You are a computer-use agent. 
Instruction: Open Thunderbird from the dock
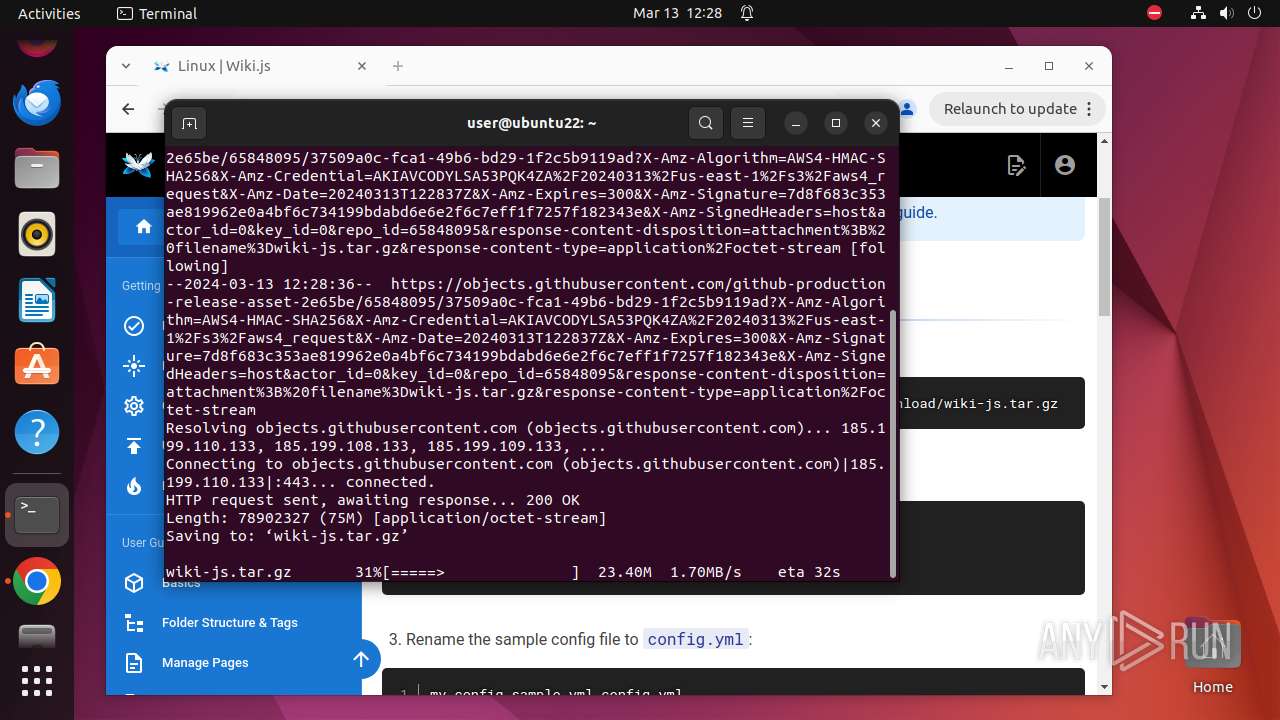point(37,102)
